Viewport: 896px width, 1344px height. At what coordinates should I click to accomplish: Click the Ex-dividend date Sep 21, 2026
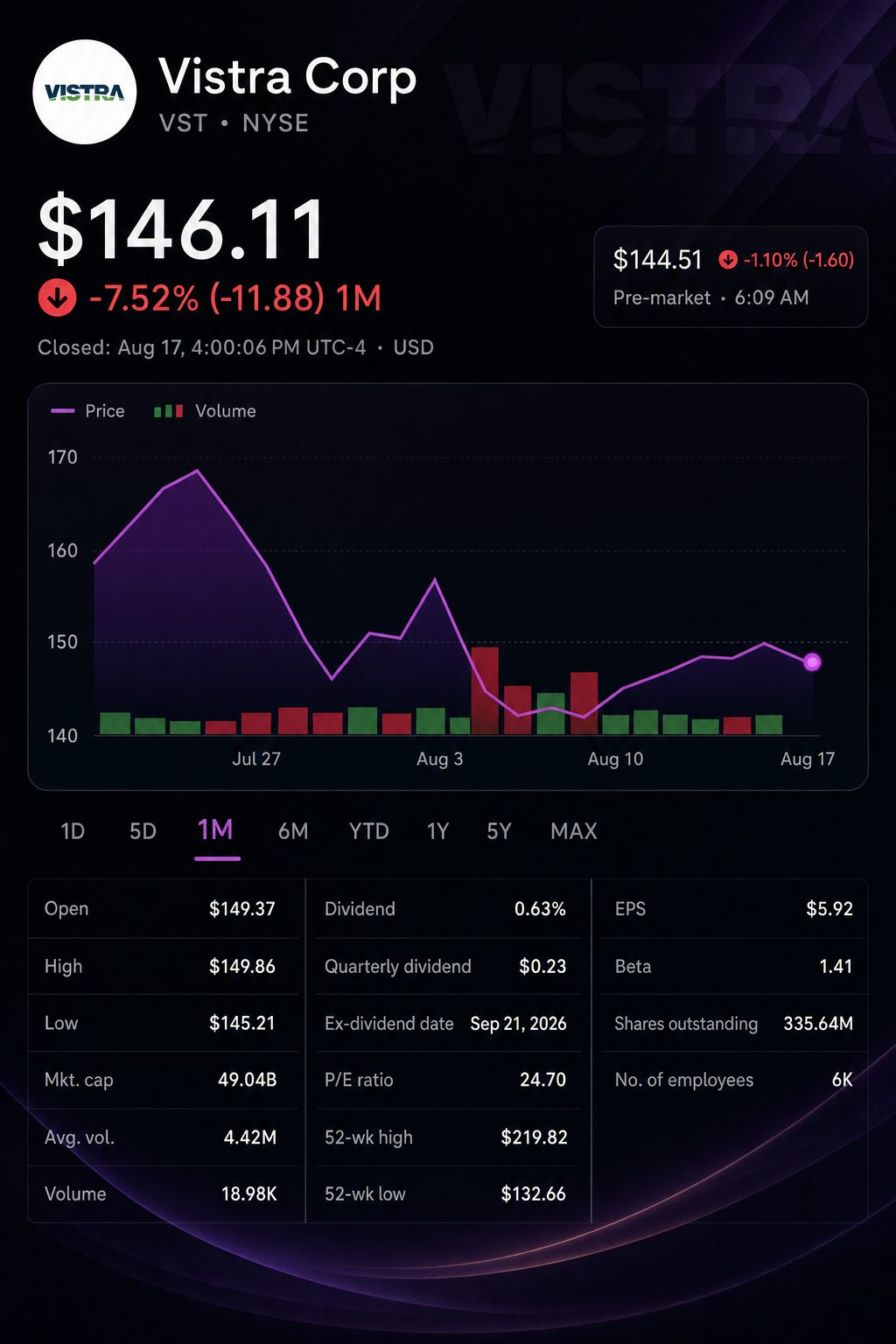point(519,1024)
